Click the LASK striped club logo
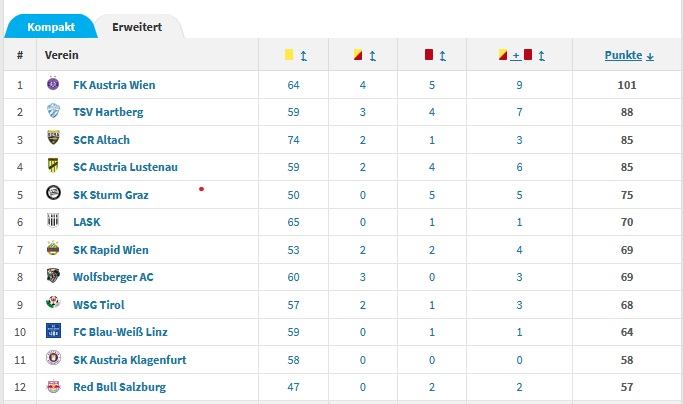683x404 pixels. [53, 221]
